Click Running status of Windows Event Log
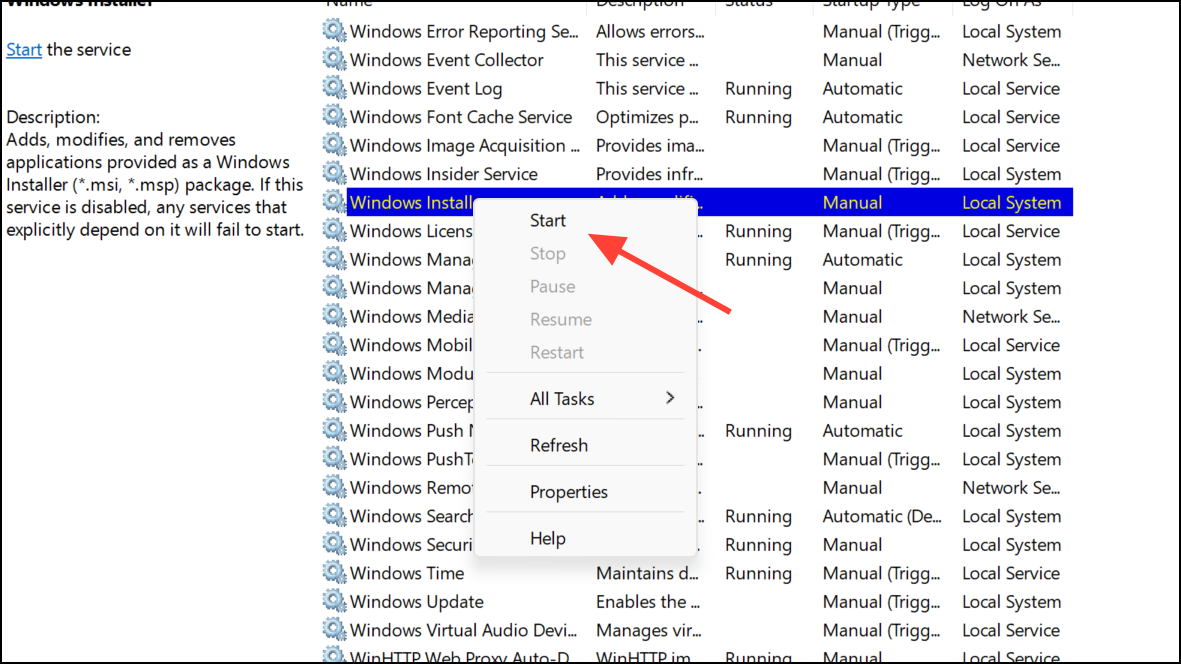This screenshot has height=664, width=1181. [758, 89]
